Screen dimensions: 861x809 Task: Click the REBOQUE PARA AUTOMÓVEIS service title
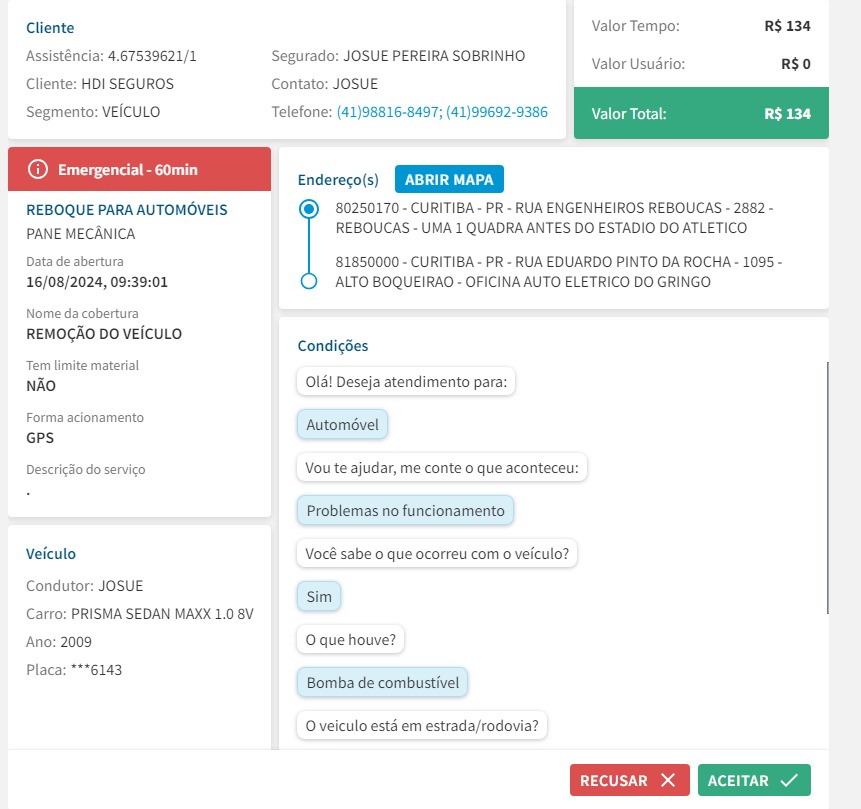click(126, 210)
